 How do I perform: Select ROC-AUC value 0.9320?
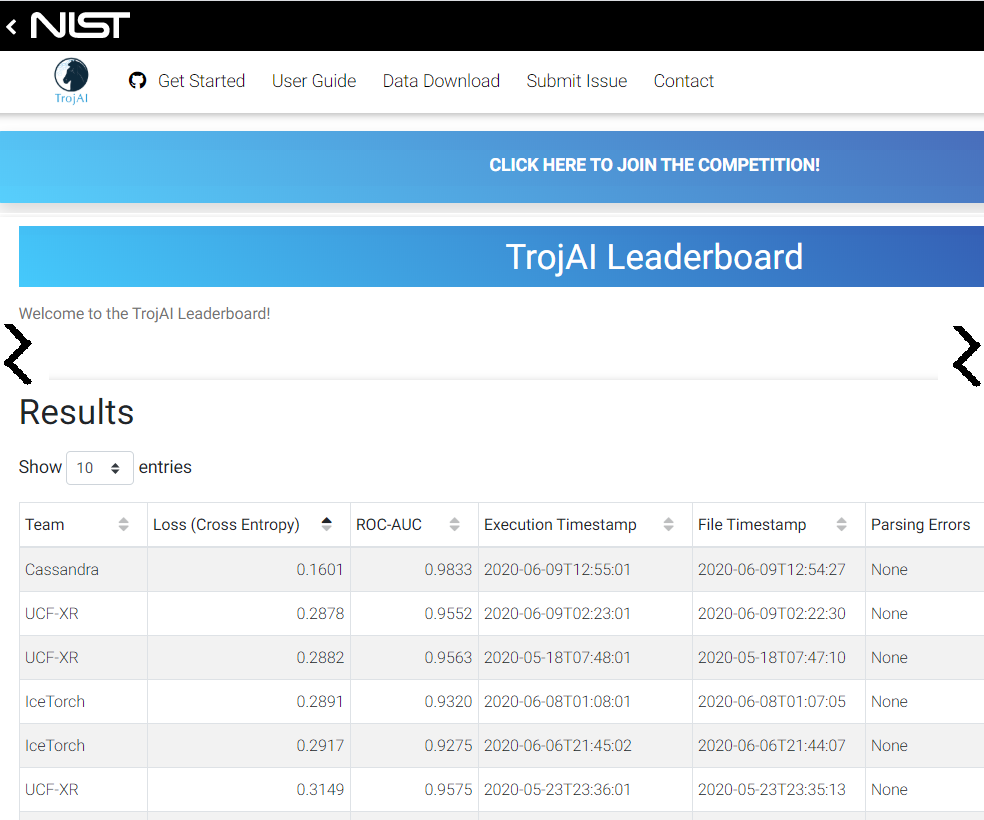pos(448,701)
